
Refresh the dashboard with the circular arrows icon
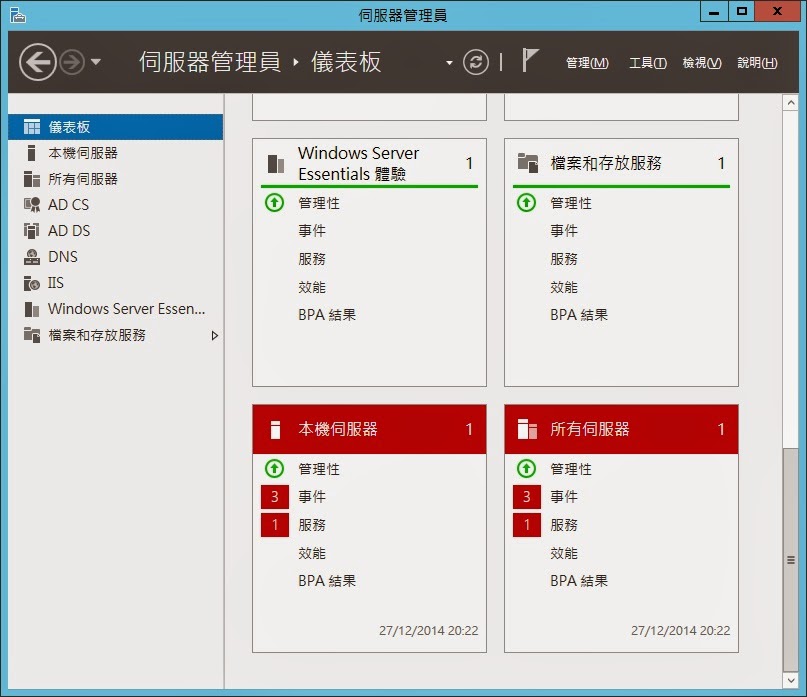point(476,62)
